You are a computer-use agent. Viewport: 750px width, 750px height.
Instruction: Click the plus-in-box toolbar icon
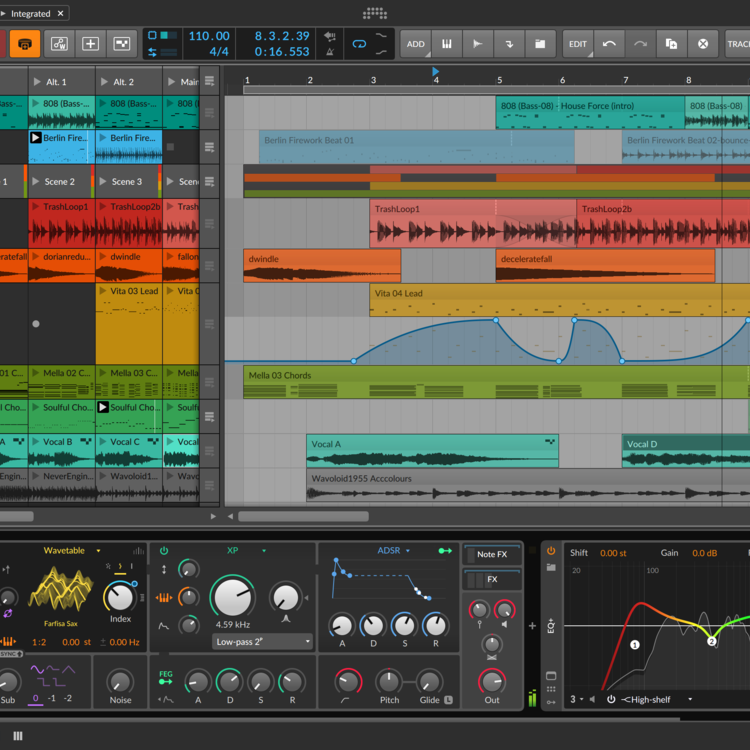coord(90,44)
